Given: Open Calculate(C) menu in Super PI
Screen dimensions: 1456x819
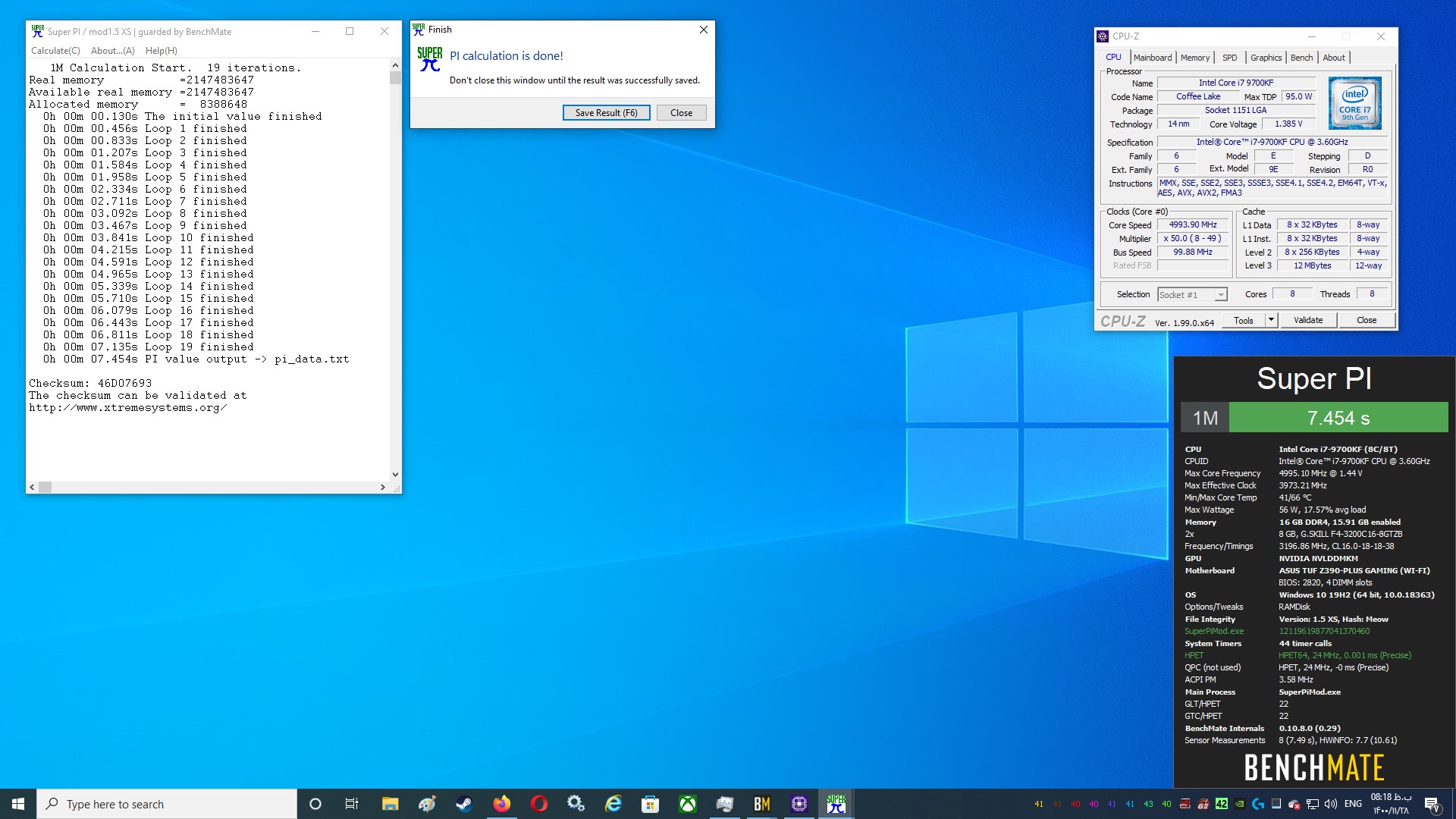Looking at the screenshot, I should 55,51.
